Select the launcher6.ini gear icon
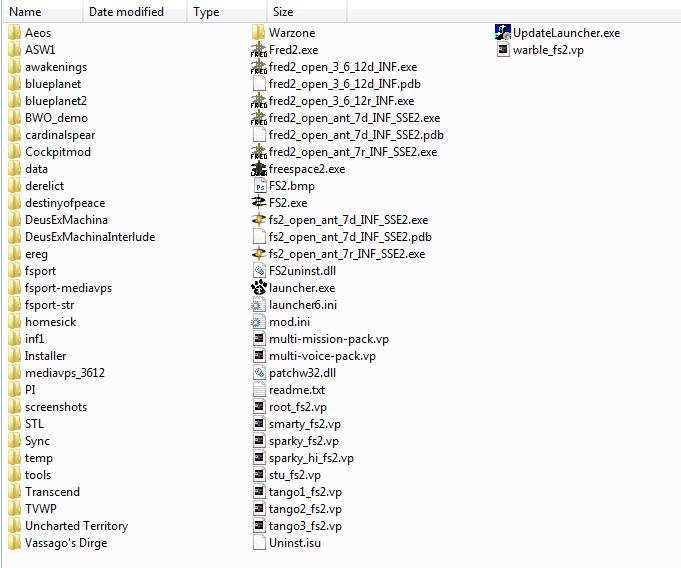The height and width of the screenshot is (568, 681). 257,305
